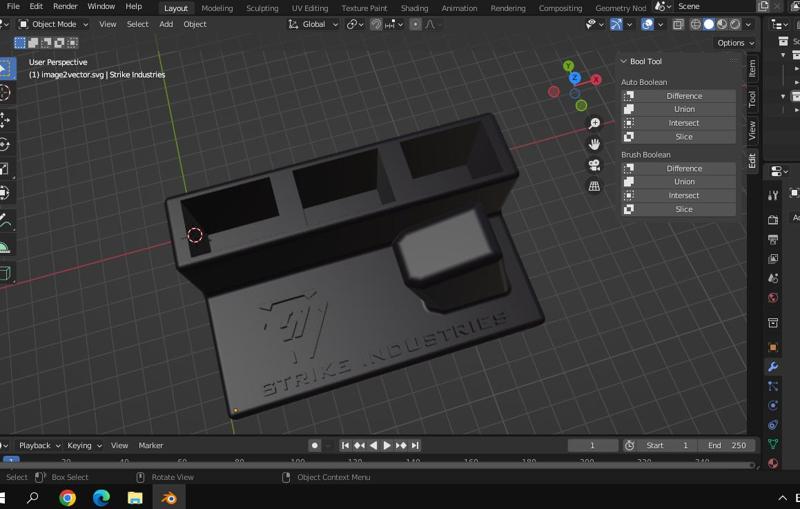
Task: Toggle viewport overlays display
Action: tap(648, 24)
